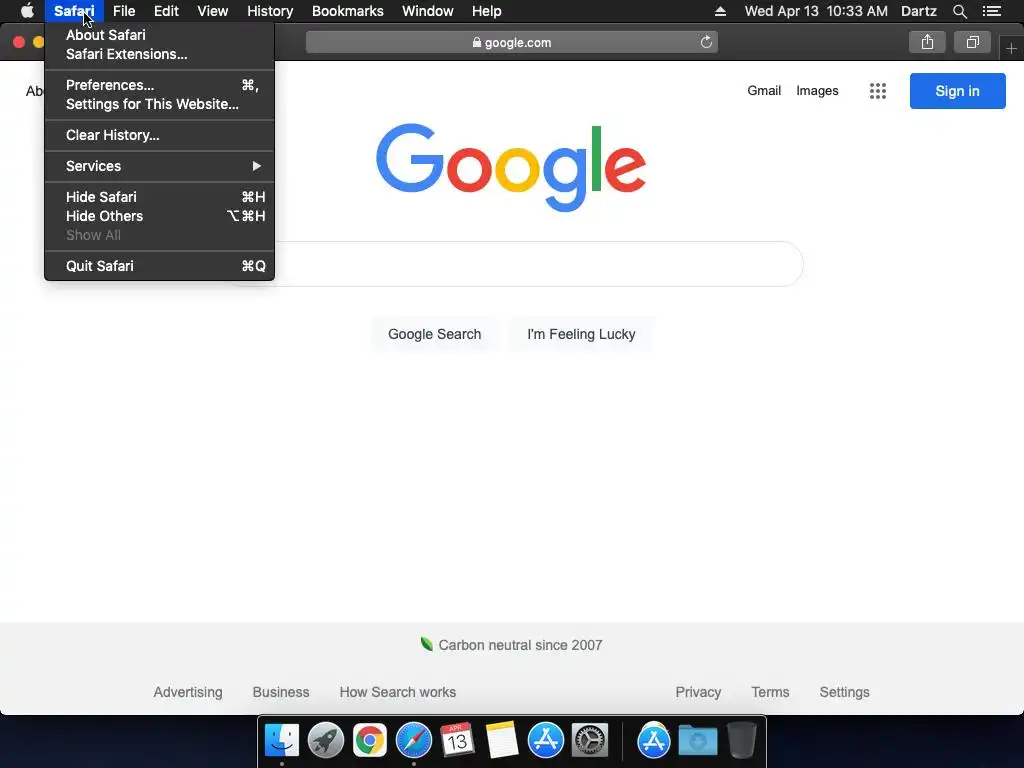Open the Bookmarks menu in menu bar
Image resolution: width=1024 pixels, height=768 pixels.
pyautogui.click(x=347, y=11)
